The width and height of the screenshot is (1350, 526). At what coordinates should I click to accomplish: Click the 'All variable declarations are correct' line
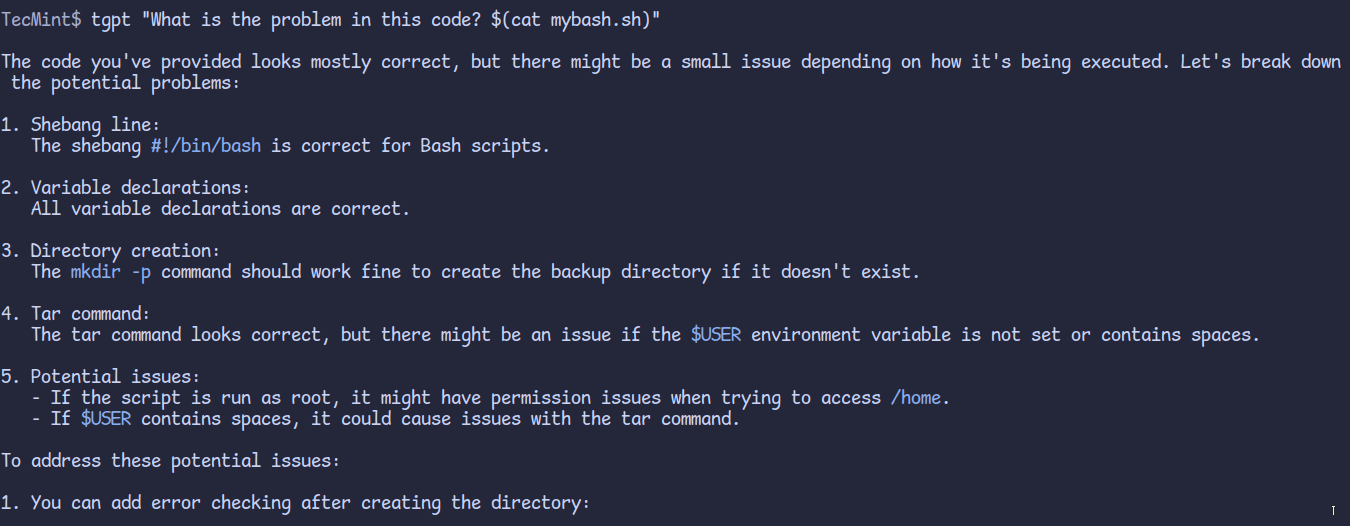221,208
